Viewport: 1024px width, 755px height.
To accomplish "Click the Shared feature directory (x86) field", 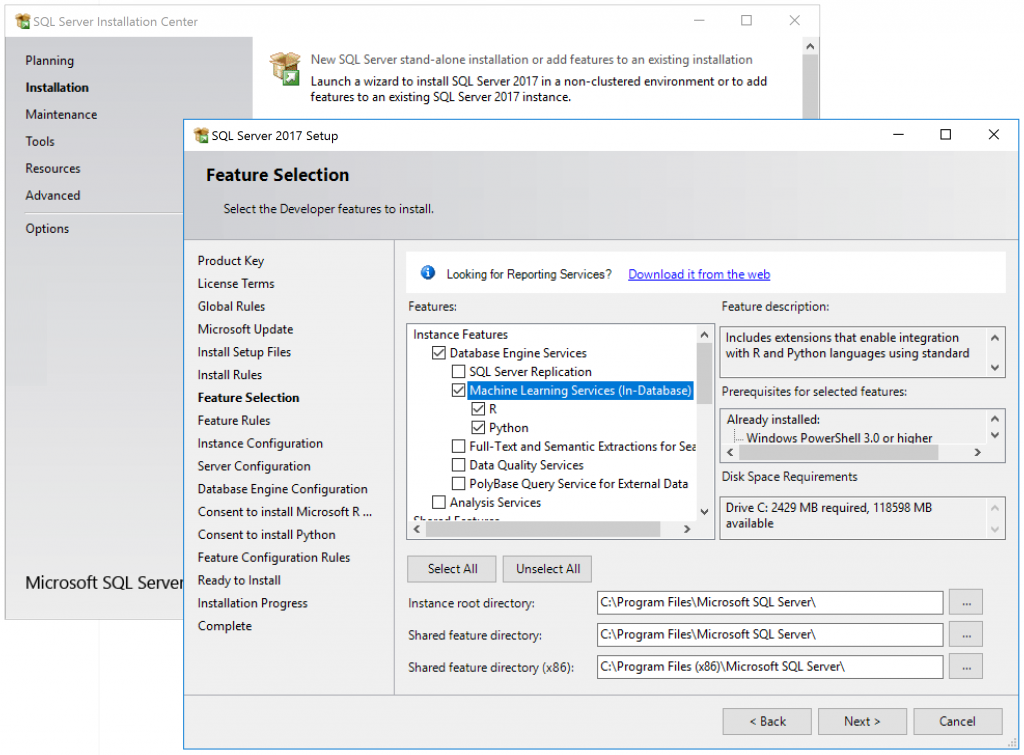I will click(770, 666).
